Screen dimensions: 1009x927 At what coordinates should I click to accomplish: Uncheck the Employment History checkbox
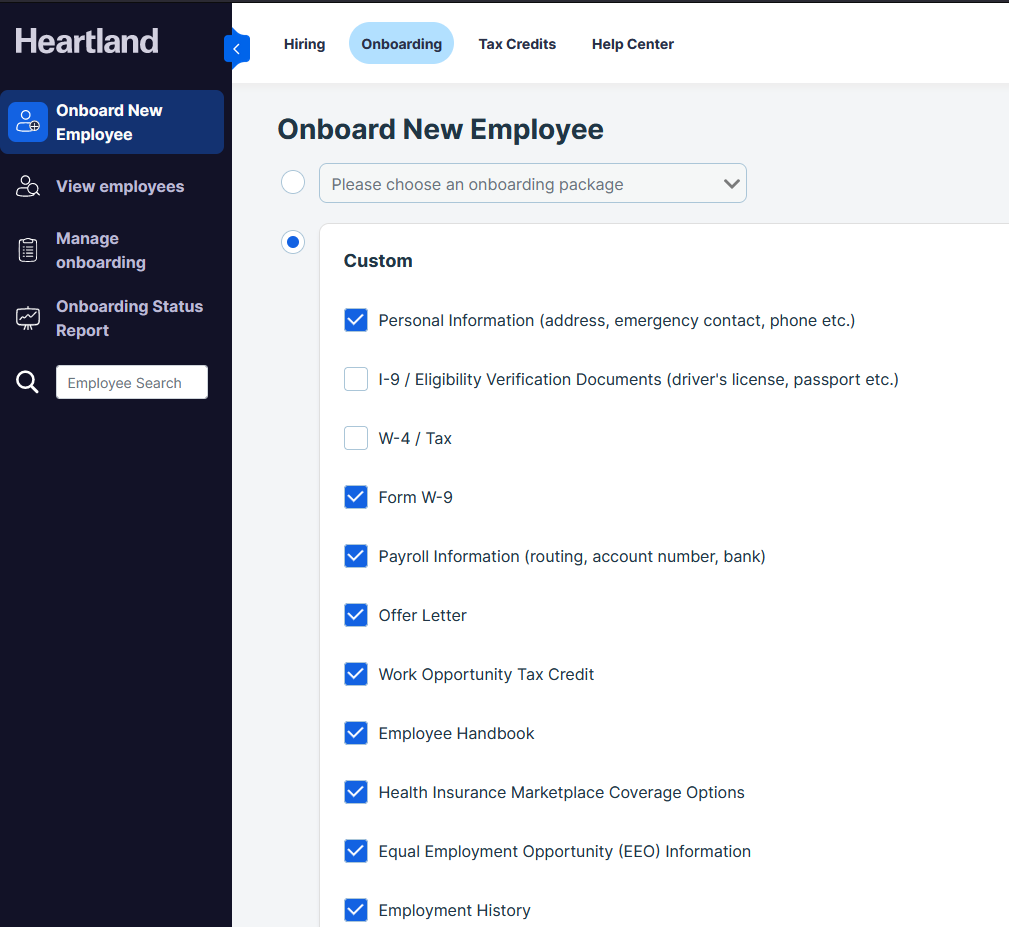[356, 910]
